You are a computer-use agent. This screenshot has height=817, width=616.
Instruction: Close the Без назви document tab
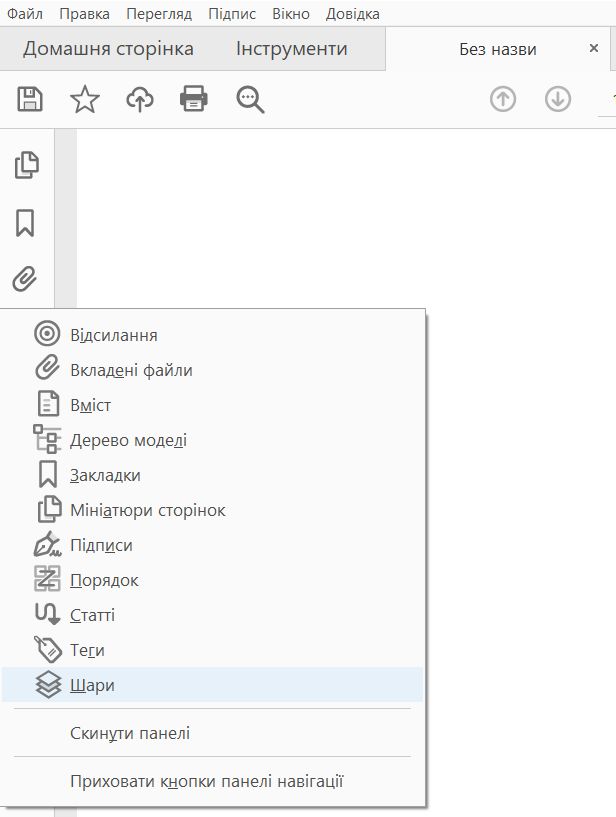pyautogui.click(x=594, y=49)
